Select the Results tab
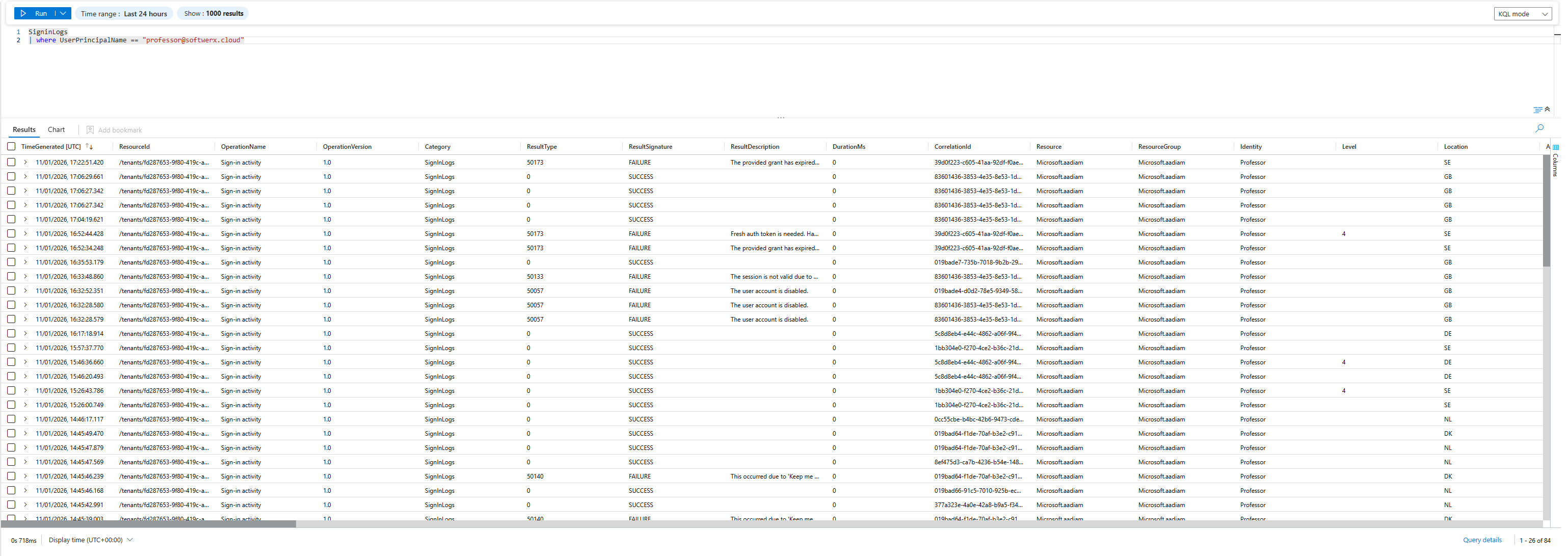Screen dimensions: 1568x556 (24, 130)
